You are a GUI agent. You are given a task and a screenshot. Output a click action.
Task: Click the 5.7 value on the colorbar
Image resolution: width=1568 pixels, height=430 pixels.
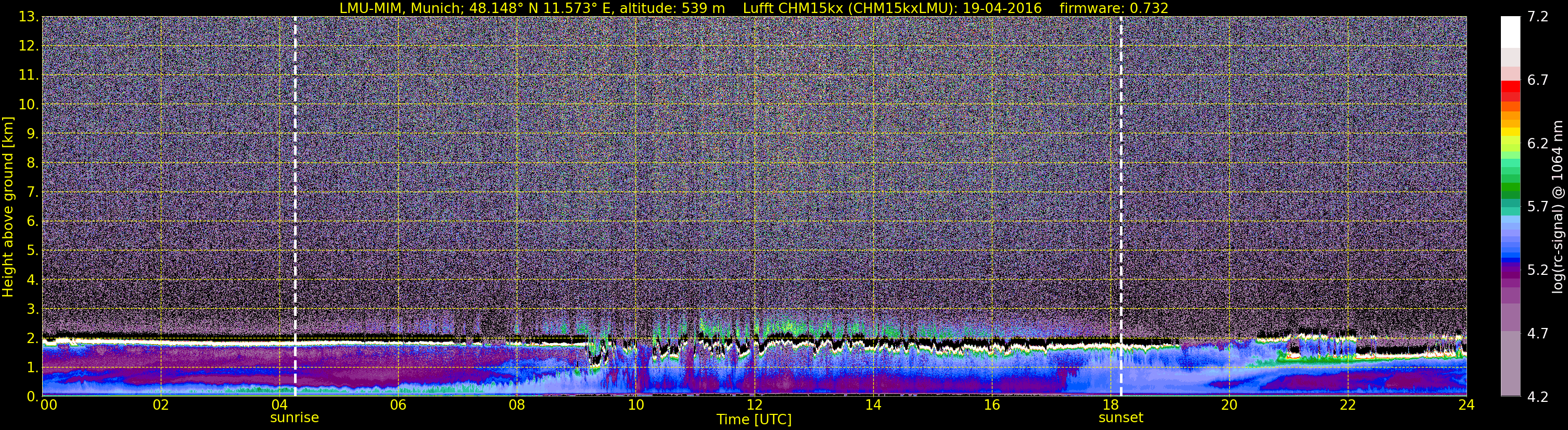1538,207
